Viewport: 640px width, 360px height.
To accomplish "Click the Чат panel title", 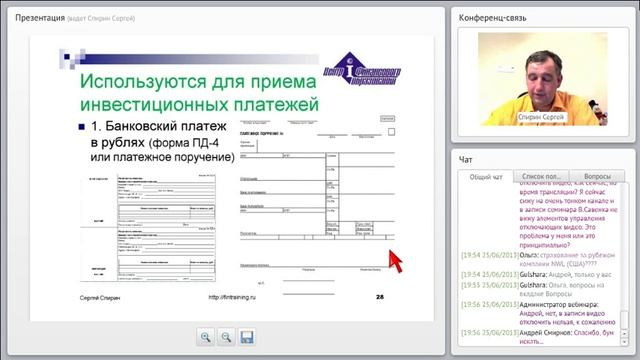I will 465,160.
